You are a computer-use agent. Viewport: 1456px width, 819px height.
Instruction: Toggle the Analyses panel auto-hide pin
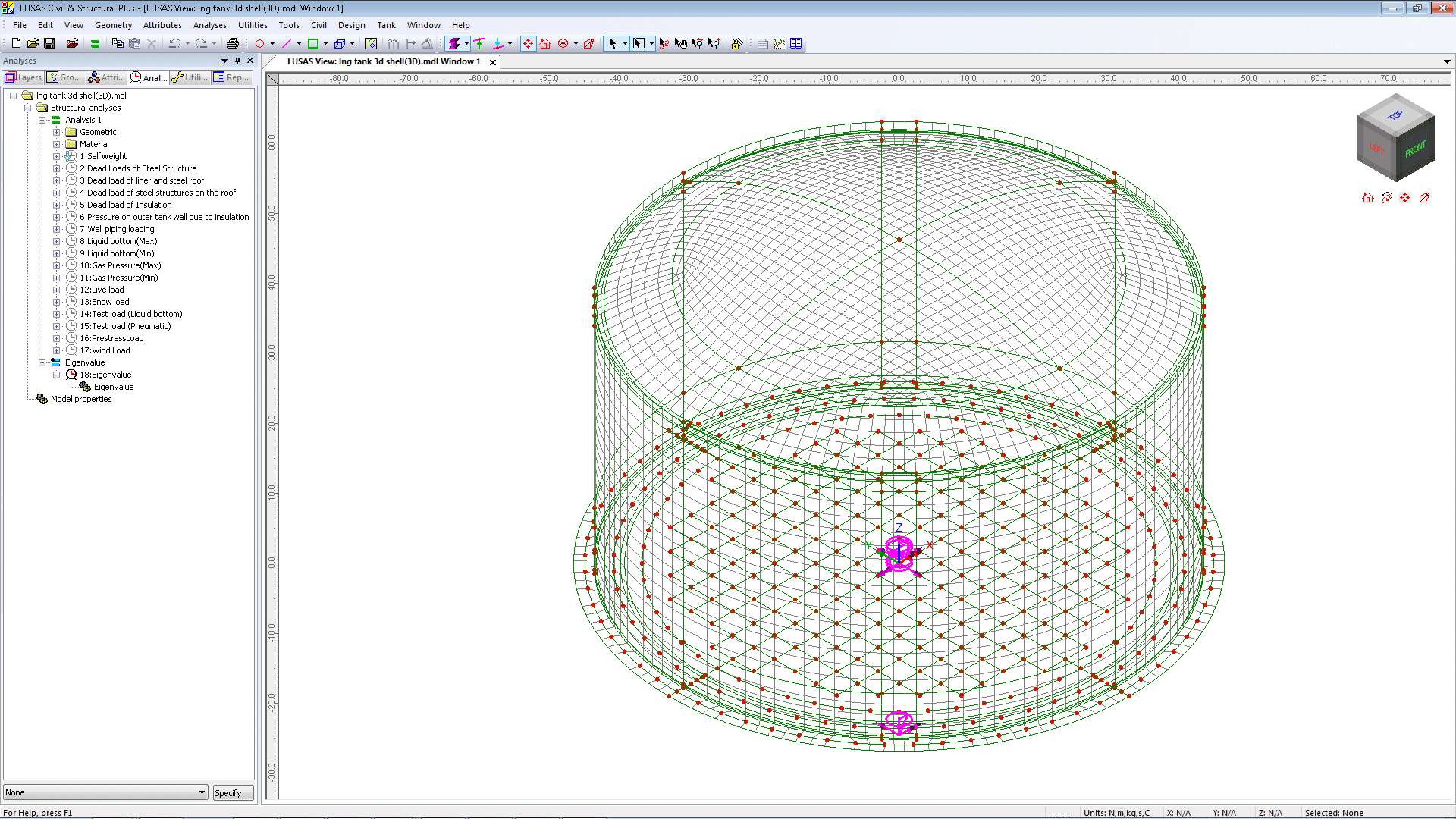pos(237,61)
